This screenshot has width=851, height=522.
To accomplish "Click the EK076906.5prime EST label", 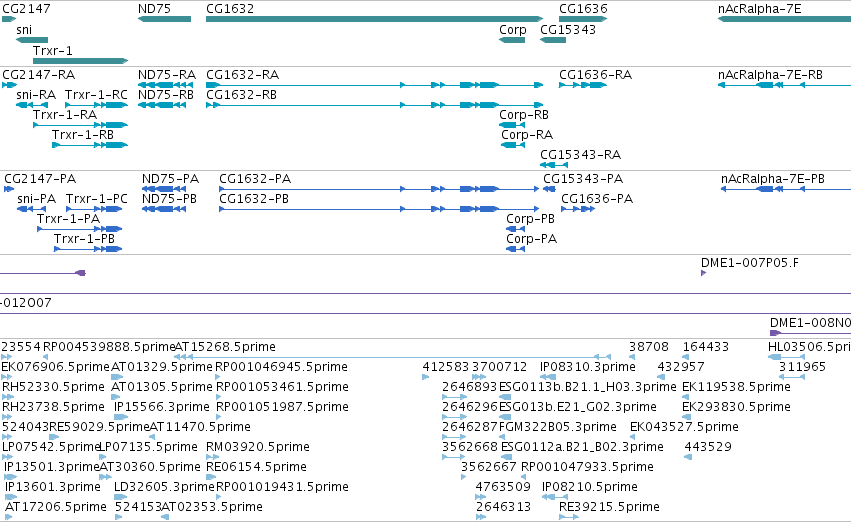I will point(55,367).
